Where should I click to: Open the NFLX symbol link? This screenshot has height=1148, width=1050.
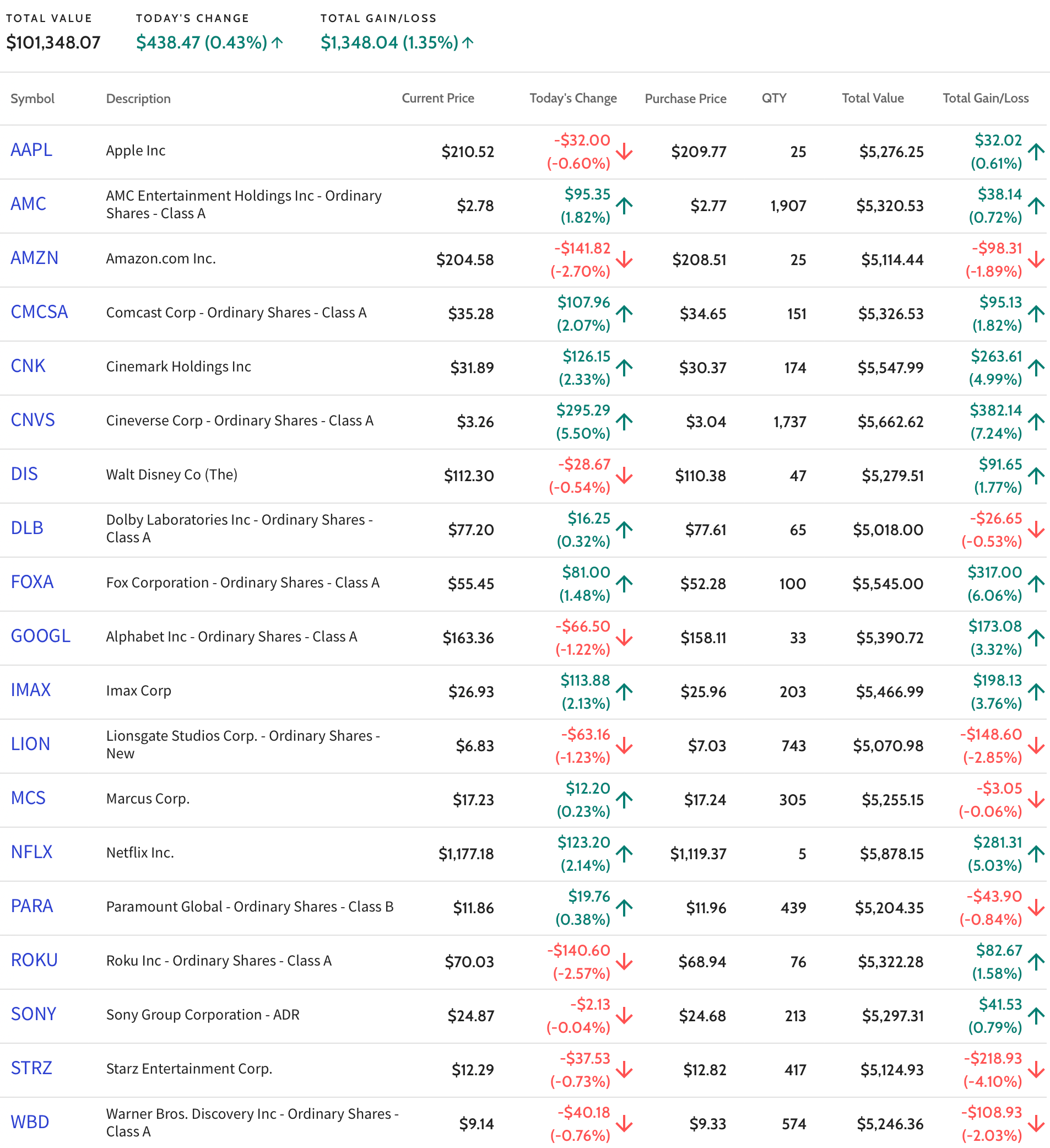tap(32, 853)
